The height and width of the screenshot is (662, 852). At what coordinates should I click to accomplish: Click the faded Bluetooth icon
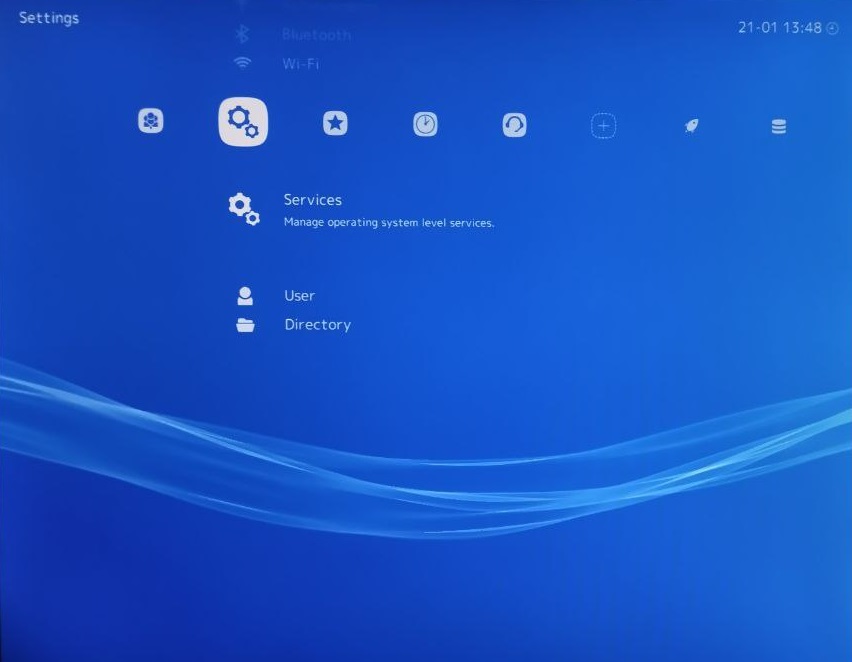[x=242, y=34]
